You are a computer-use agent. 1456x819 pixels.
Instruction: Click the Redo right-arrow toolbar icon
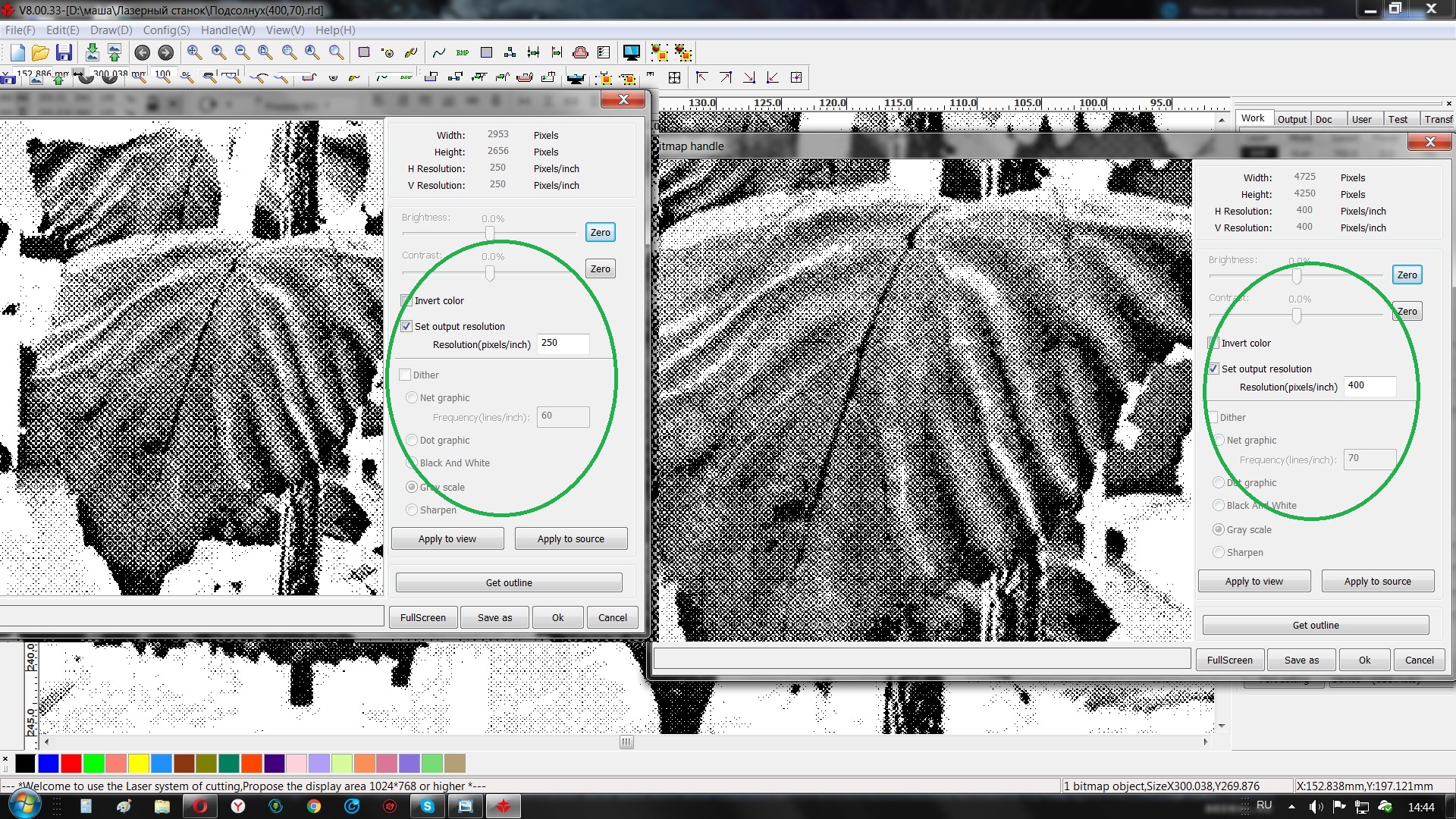pos(165,52)
